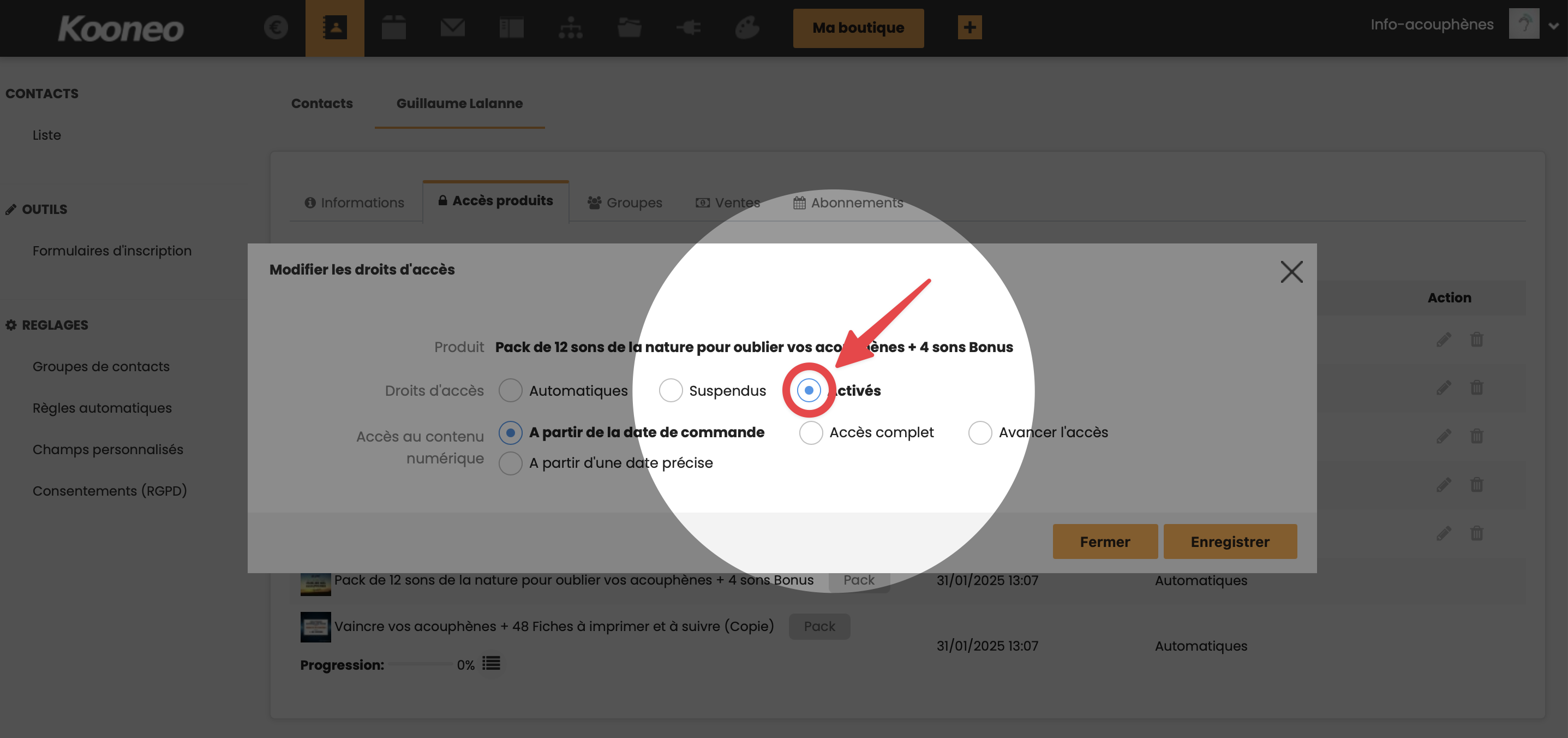Viewport: 1568px width, 738px height.
Task: Click the fifth row edit pencil icon
Action: point(1444,533)
